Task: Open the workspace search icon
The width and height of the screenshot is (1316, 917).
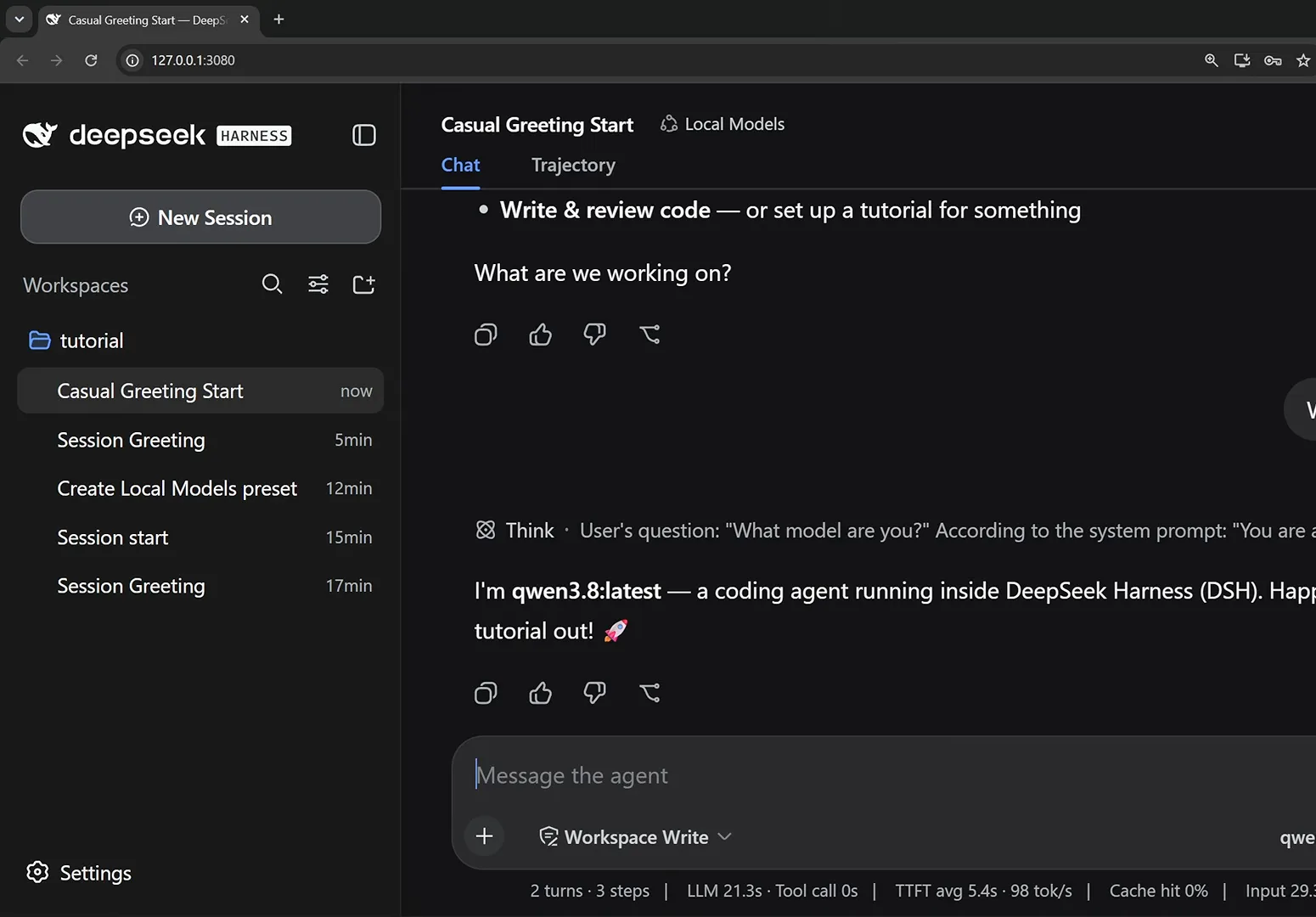Action: point(272,284)
